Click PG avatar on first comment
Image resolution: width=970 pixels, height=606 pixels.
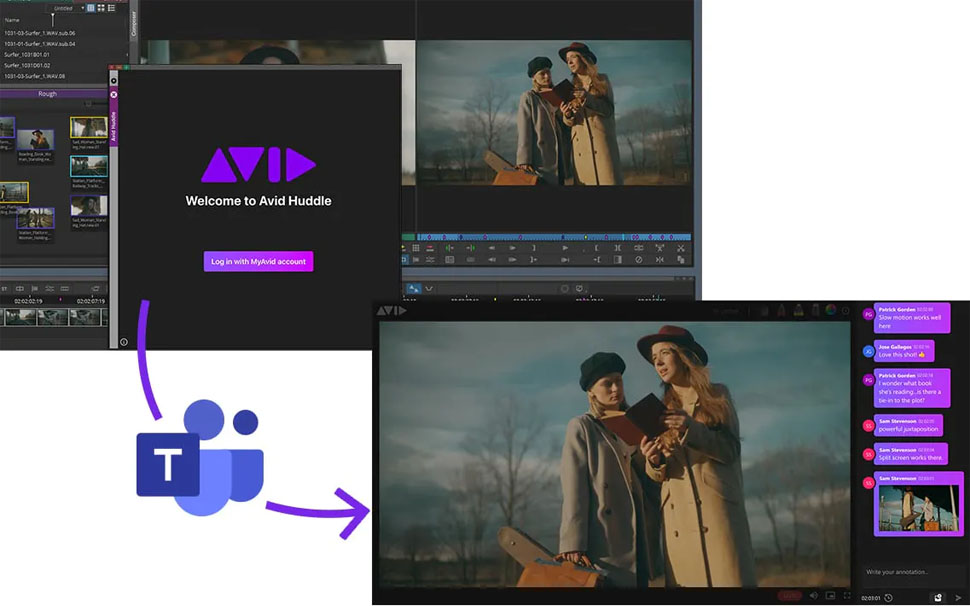click(868, 315)
